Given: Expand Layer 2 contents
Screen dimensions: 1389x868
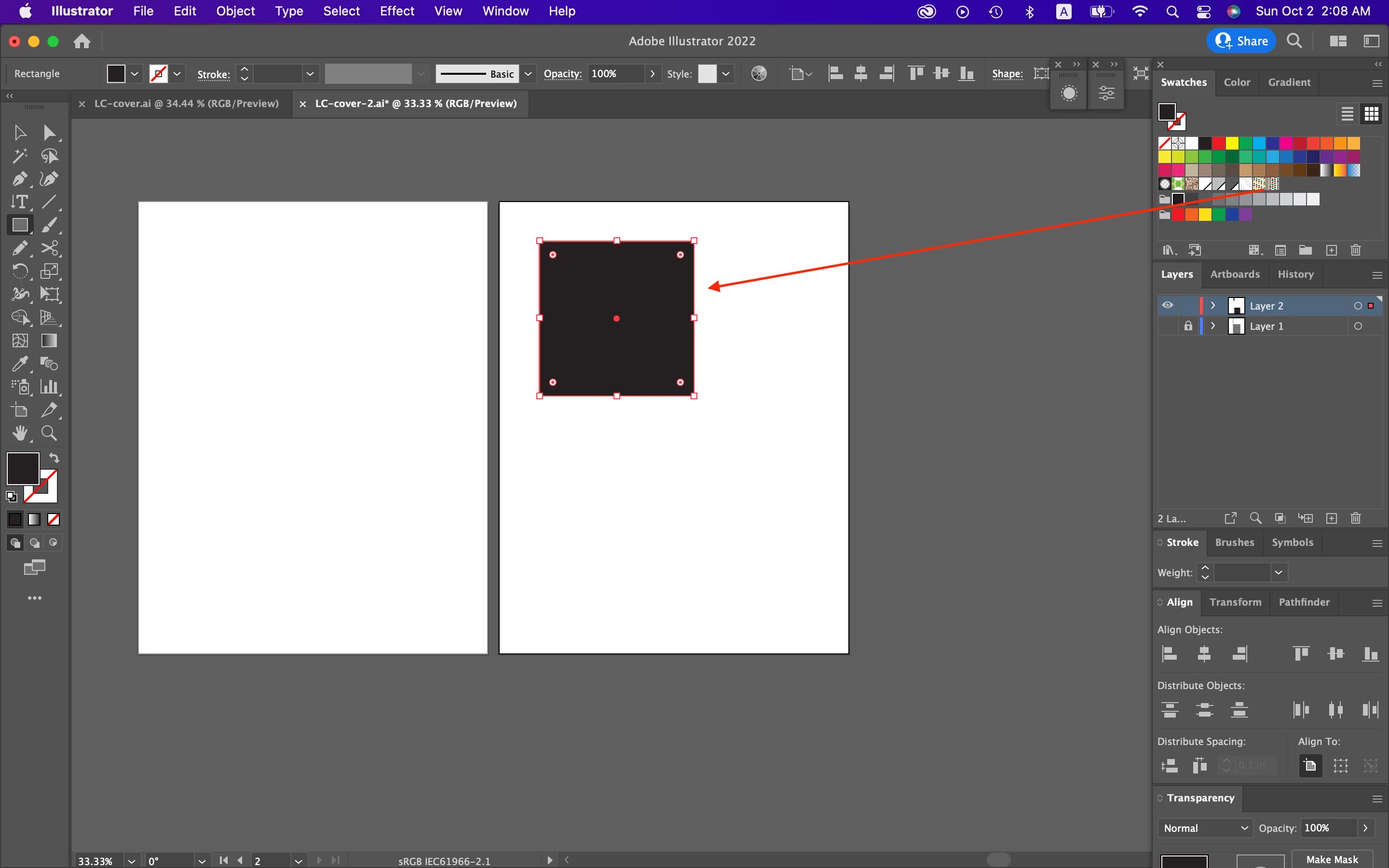Looking at the screenshot, I should click(1213, 305).
